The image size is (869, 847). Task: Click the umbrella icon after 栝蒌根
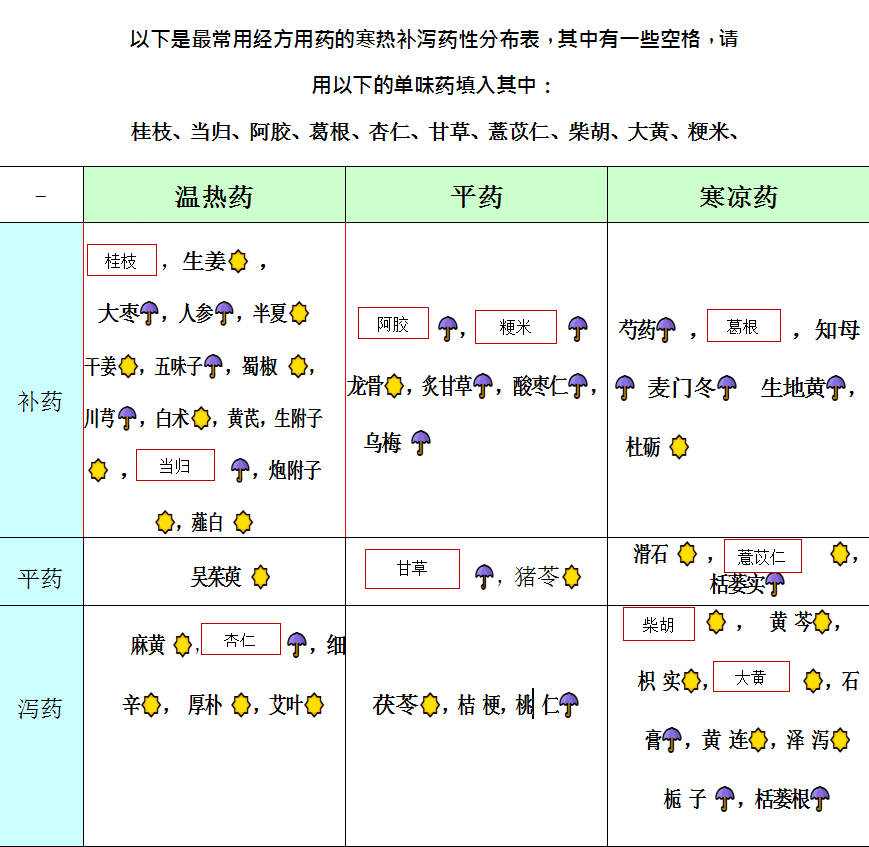click(820, 799)
